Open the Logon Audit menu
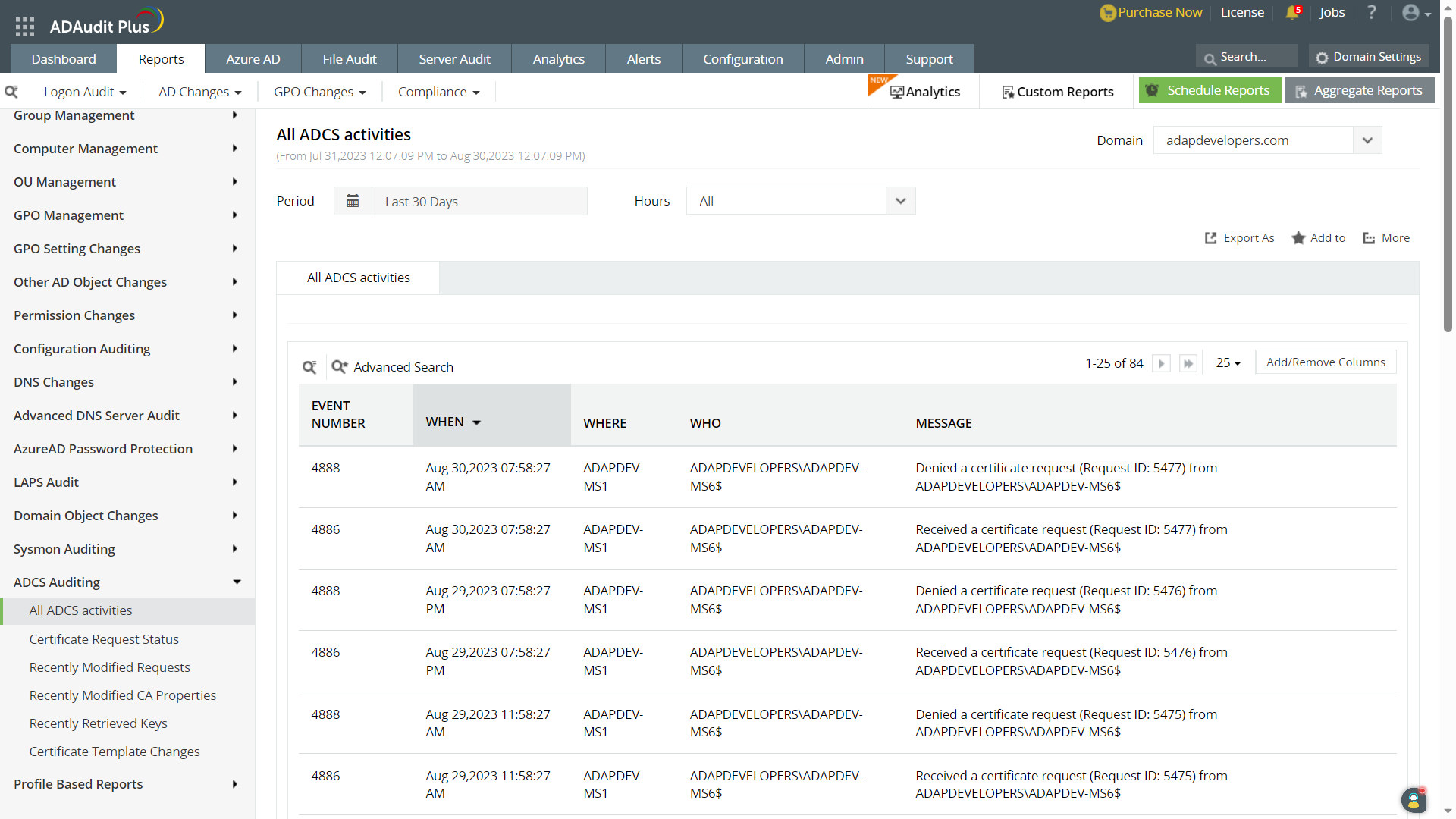The height and width of the screenshot is (819, 1456). click(85, 92)
